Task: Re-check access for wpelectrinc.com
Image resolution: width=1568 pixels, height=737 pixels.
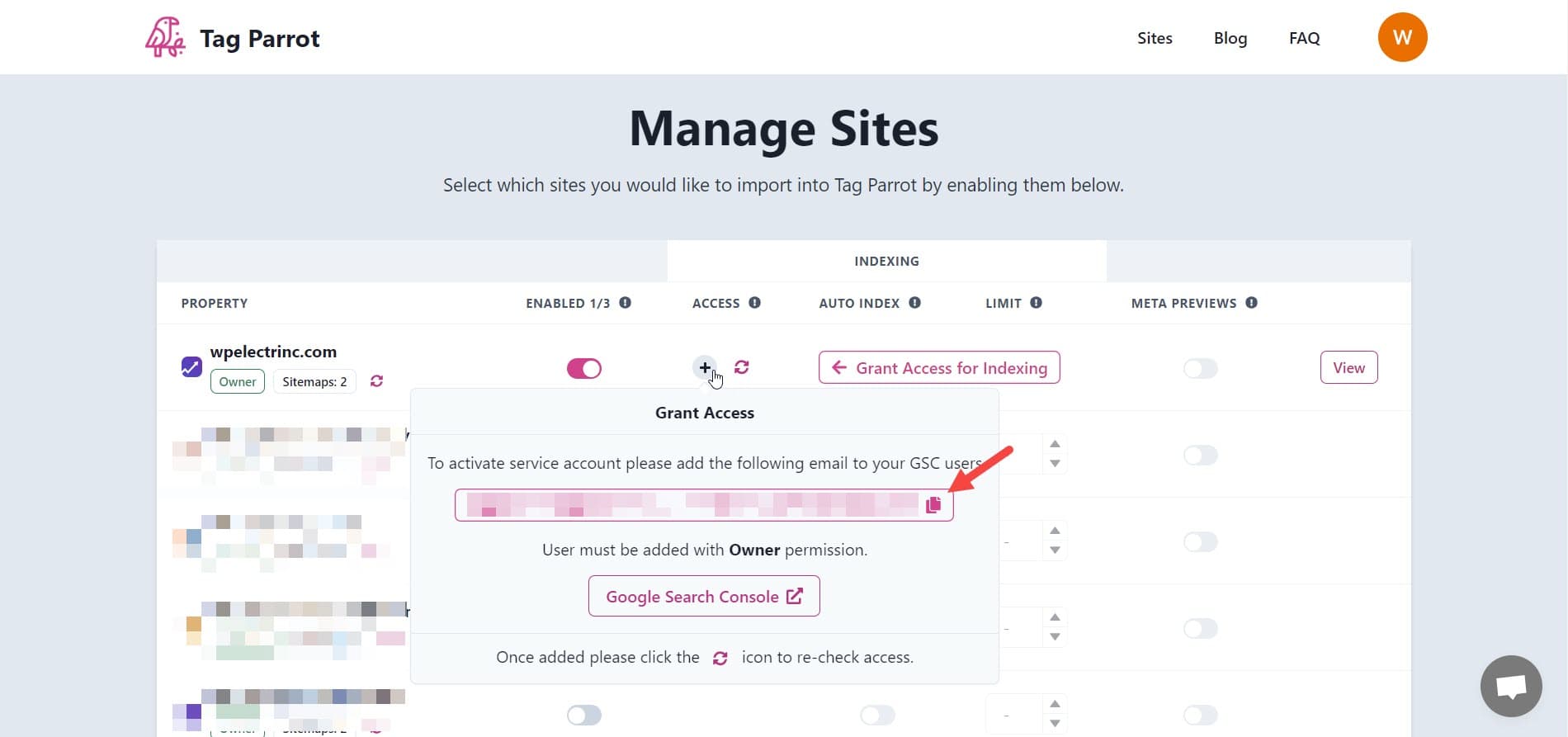Action: point(742,367)
